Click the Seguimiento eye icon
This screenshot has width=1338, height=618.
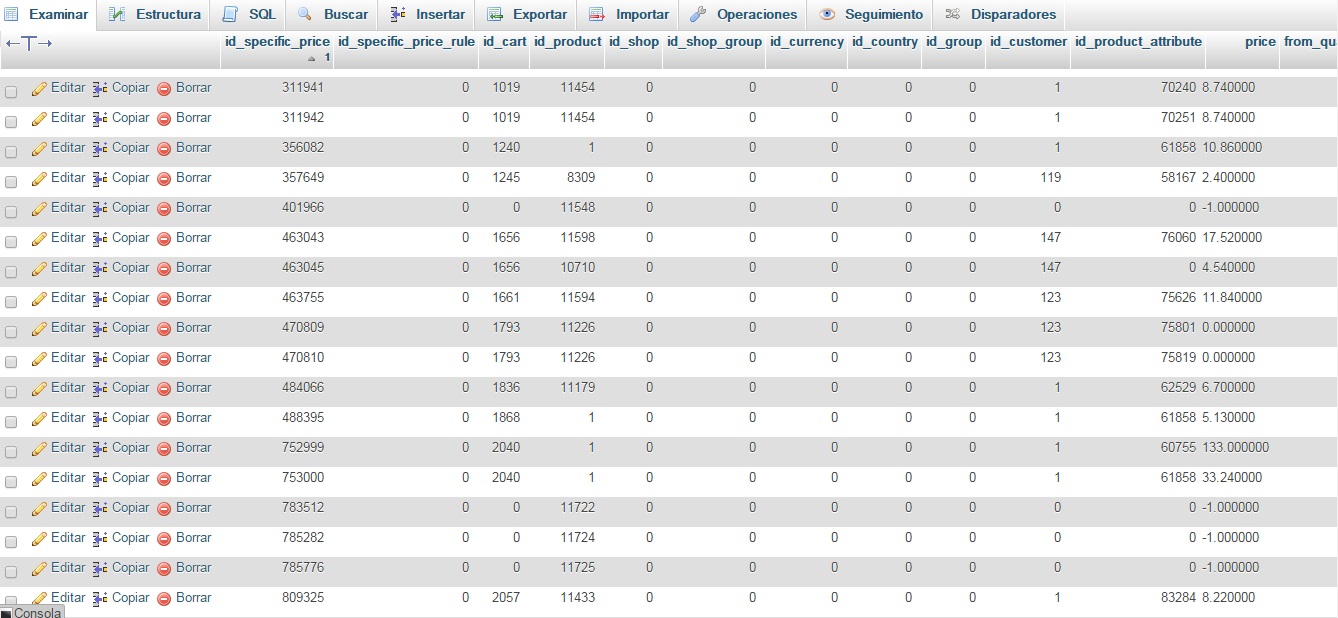tap(827, 15)
